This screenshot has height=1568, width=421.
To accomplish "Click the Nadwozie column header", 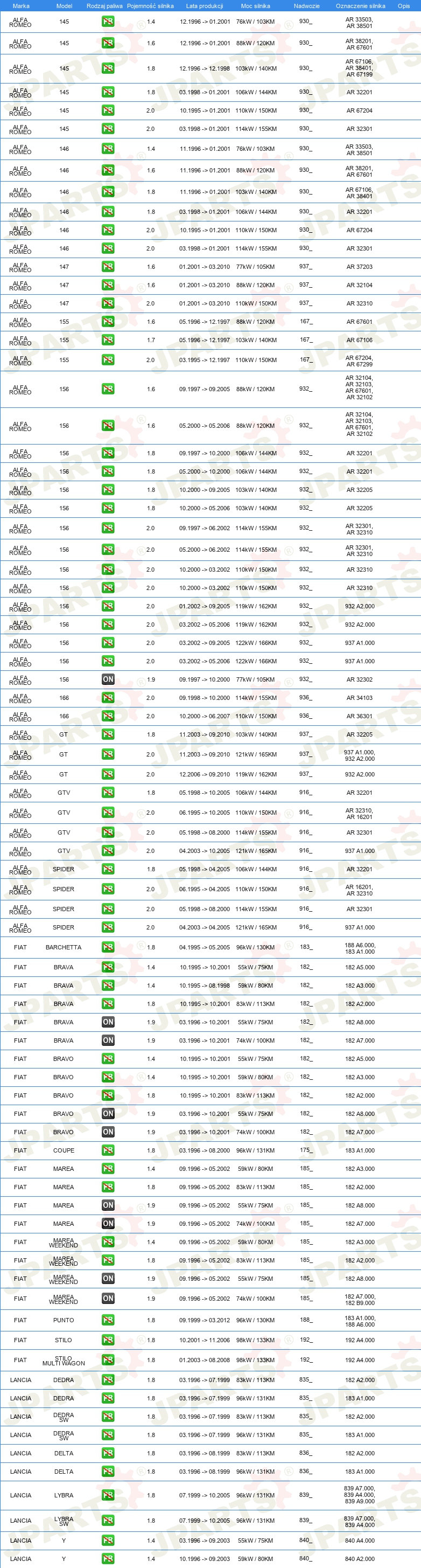I will [x=307, y=6].
